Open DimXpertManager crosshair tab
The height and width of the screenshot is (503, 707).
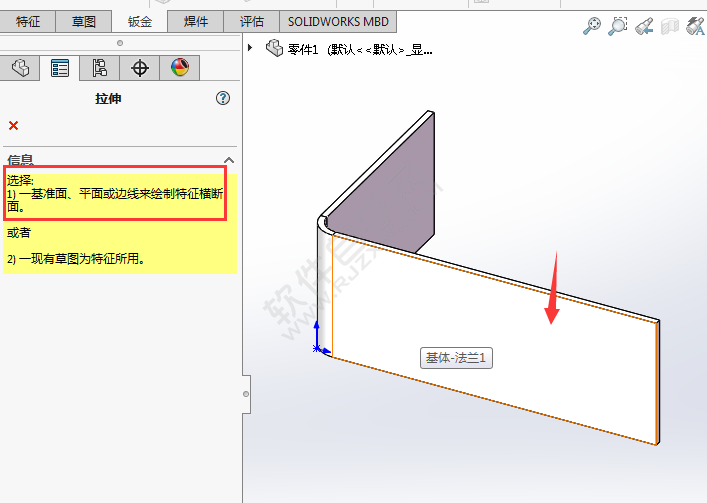tap(140, 68)
